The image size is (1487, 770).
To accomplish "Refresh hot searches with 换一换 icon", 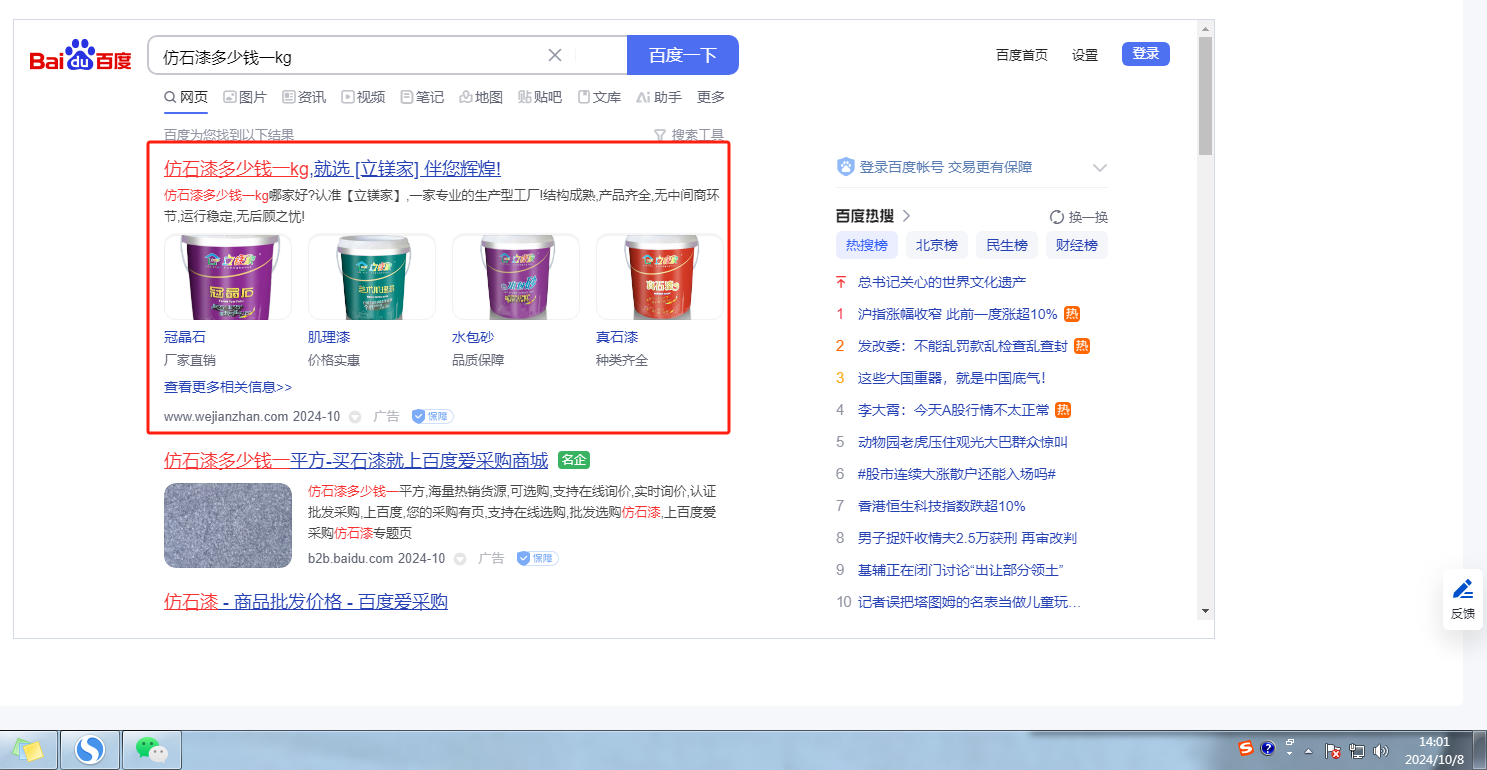I will click(1056, 217).
